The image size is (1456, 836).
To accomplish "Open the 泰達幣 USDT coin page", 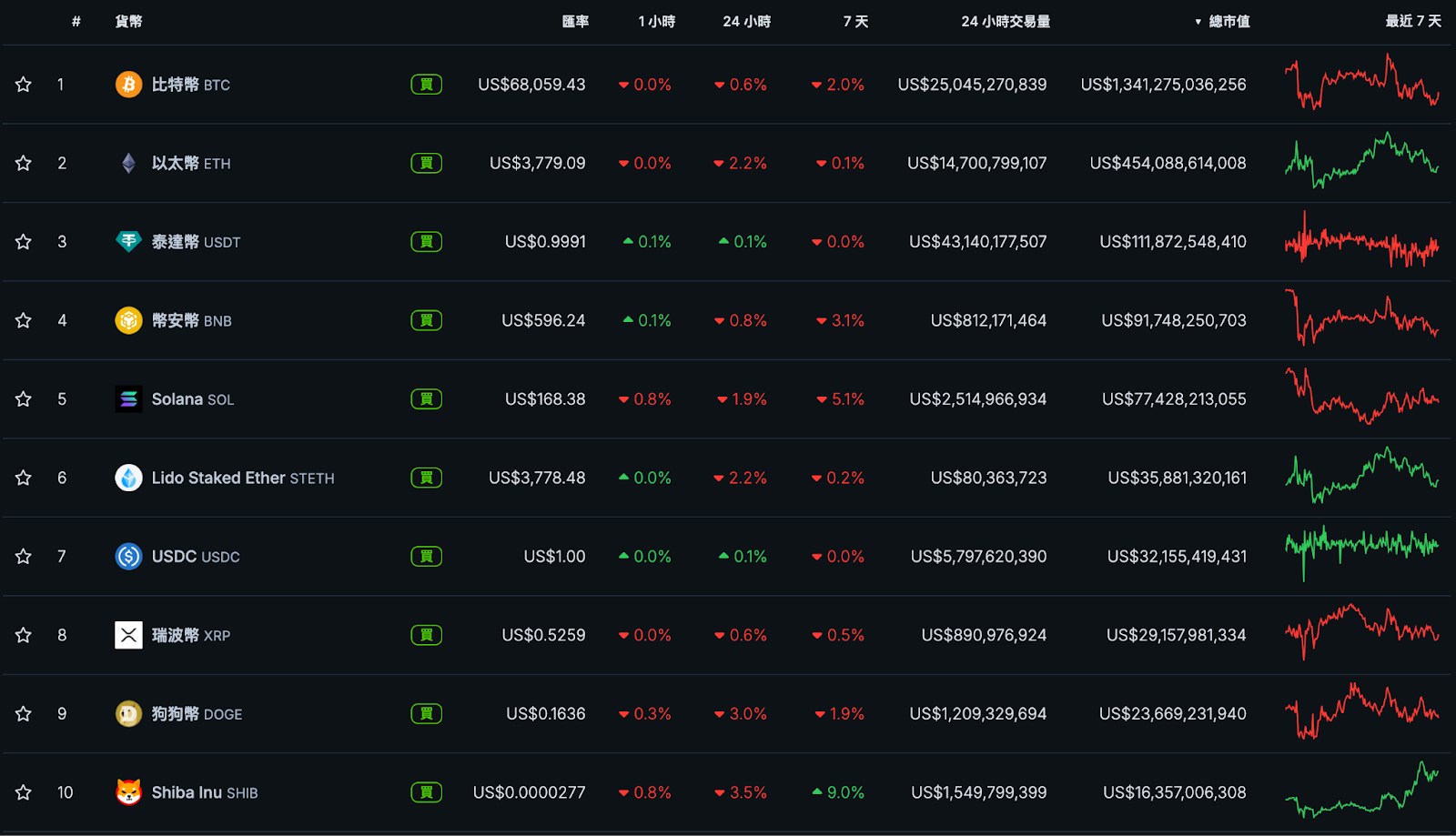I will pyautogui.click(x=196, y=242).
